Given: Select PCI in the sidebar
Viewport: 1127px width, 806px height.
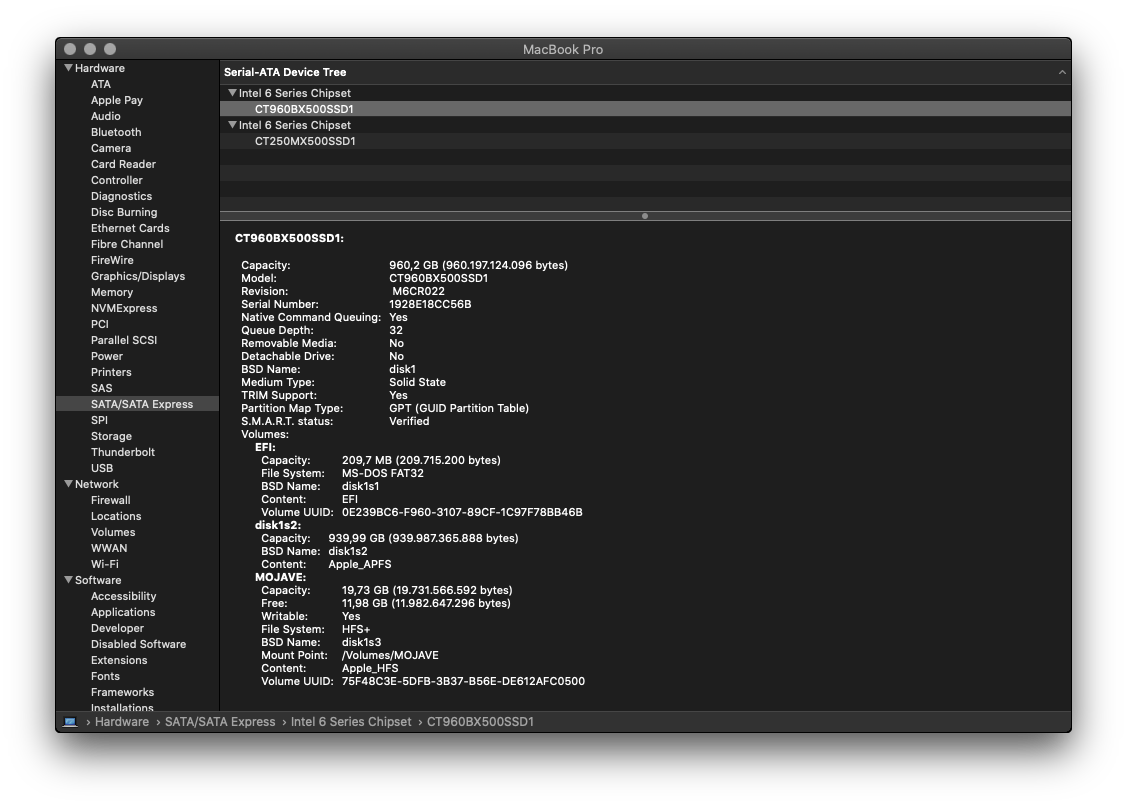Looking at the screenshot, I should [100, 324].
